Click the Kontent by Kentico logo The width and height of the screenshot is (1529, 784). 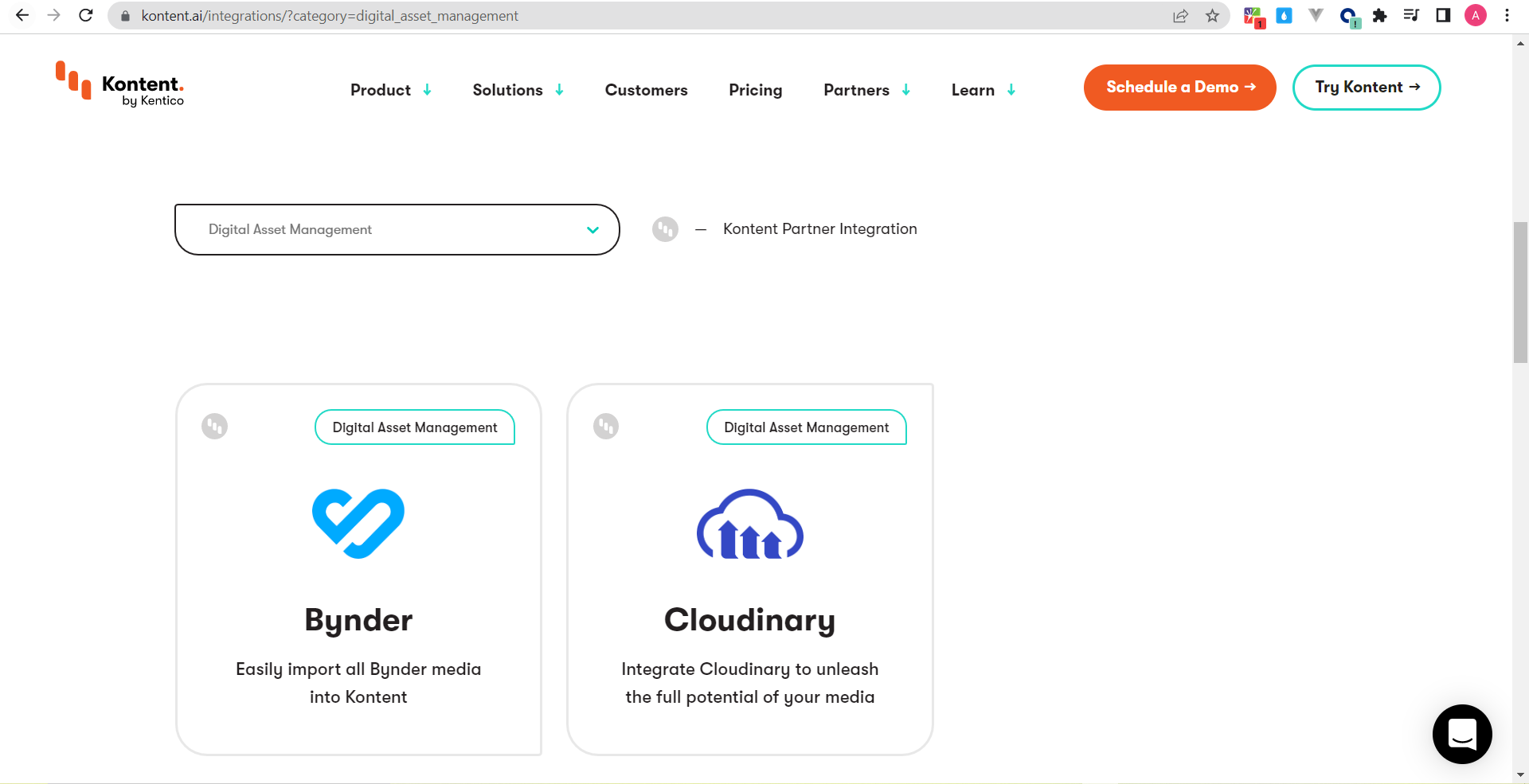pyautogui.click(x=119, y=85)
